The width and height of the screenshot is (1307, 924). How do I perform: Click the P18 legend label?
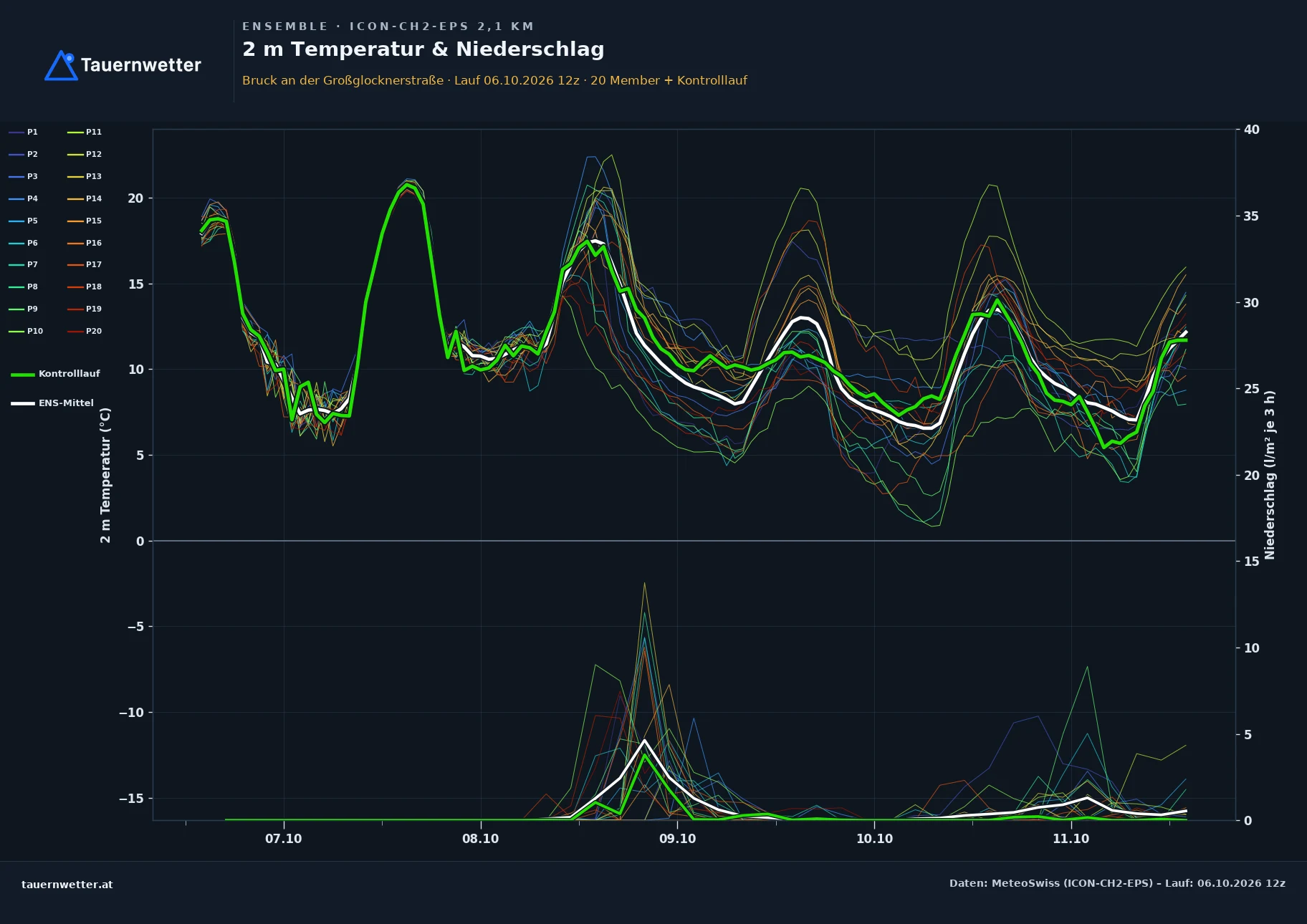click(85, 287)
